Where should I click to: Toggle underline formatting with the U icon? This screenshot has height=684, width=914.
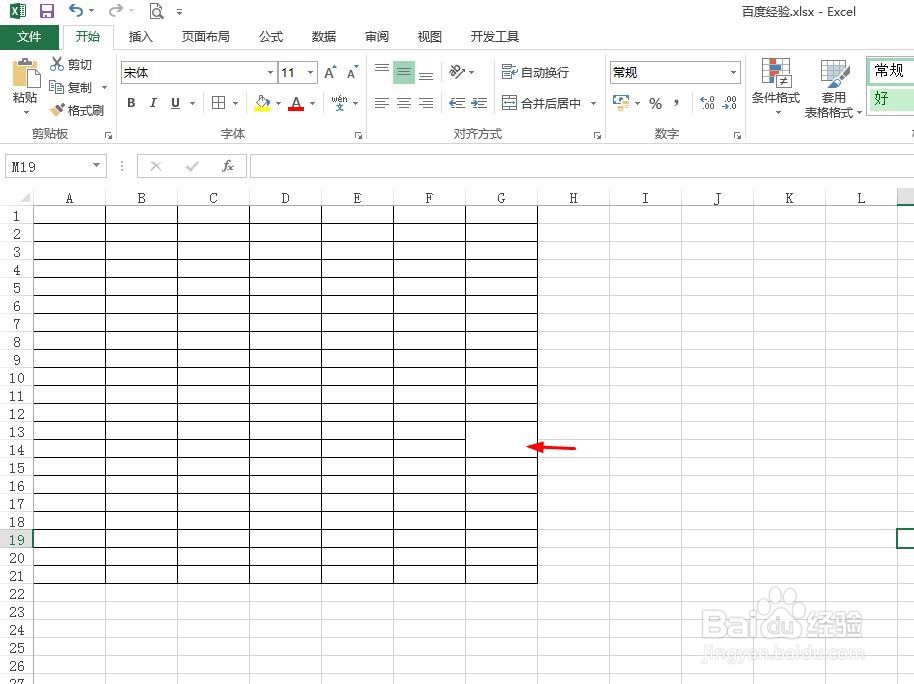[174, 102]
